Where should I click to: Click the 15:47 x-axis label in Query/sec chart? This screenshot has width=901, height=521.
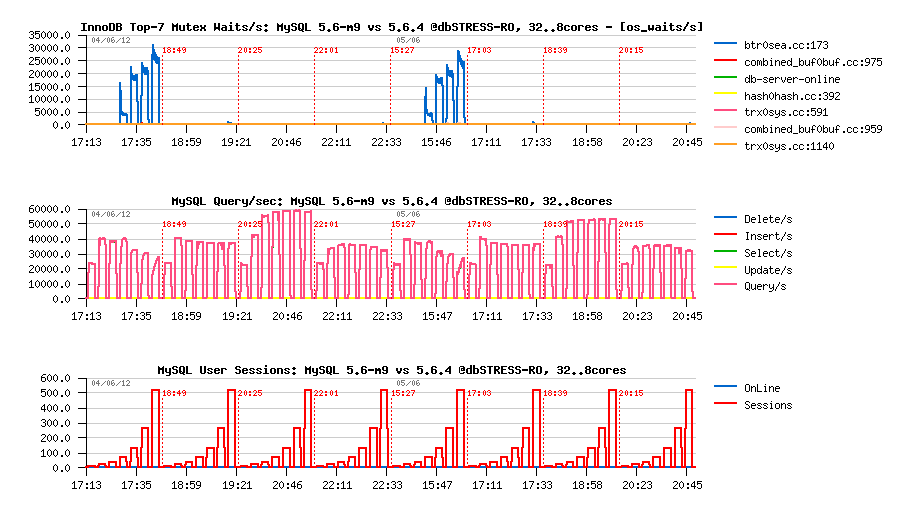pos(437,316)
